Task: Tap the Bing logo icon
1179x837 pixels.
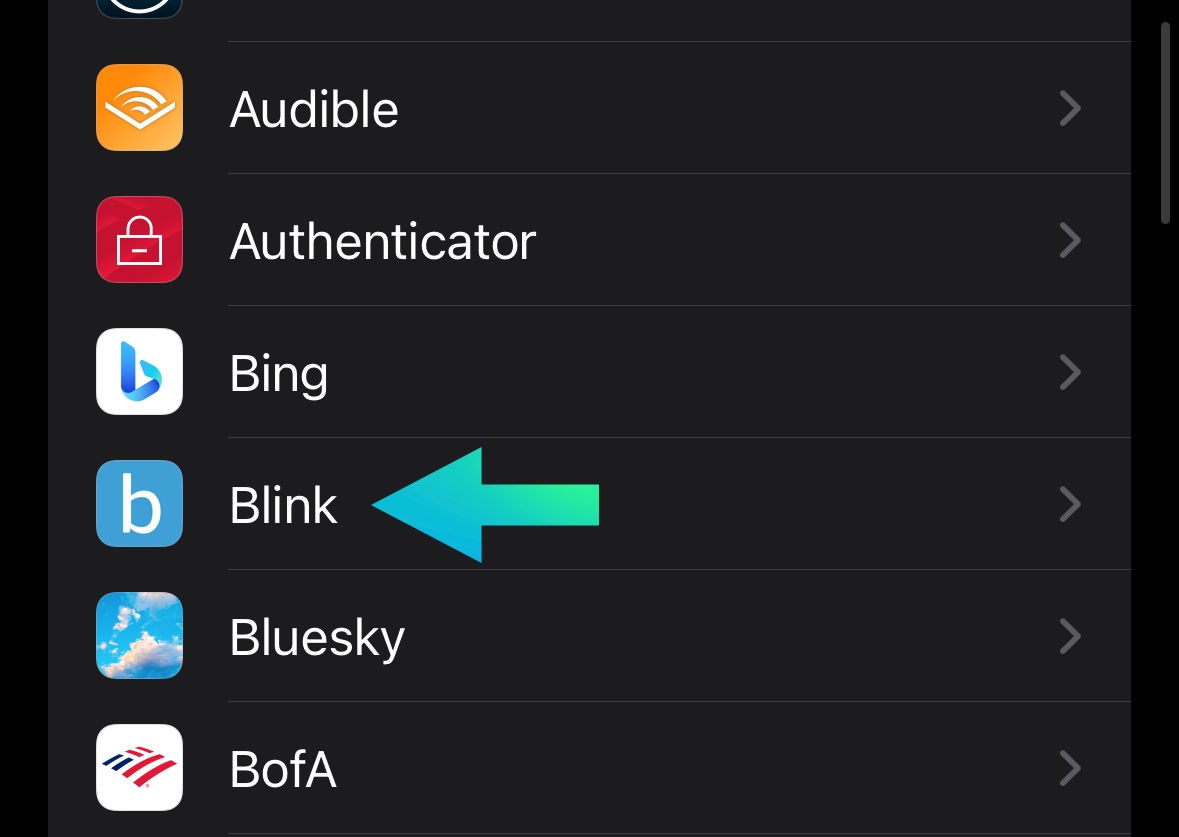Action: coord(139,372)
